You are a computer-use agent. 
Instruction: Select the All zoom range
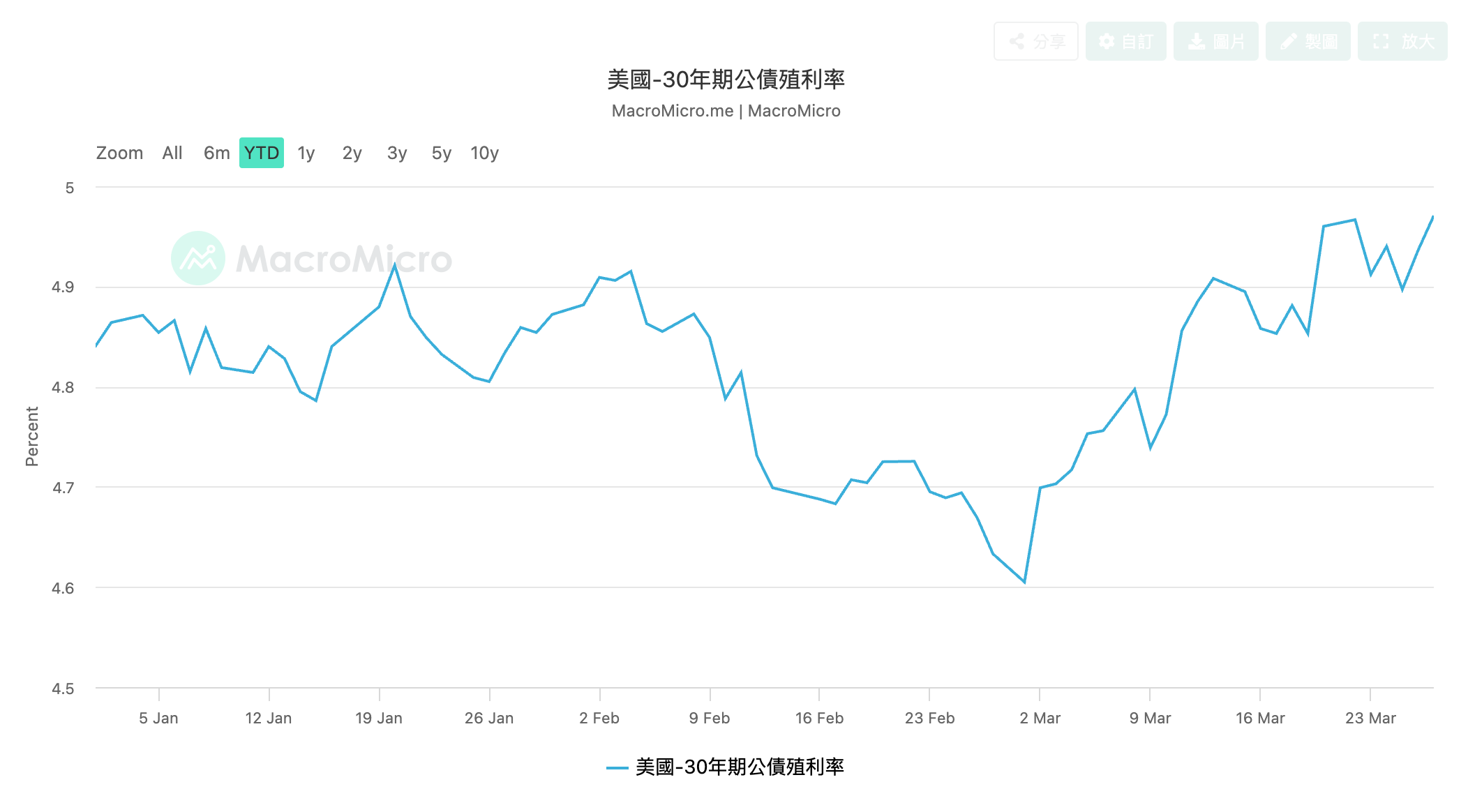(x=172, y=153)
